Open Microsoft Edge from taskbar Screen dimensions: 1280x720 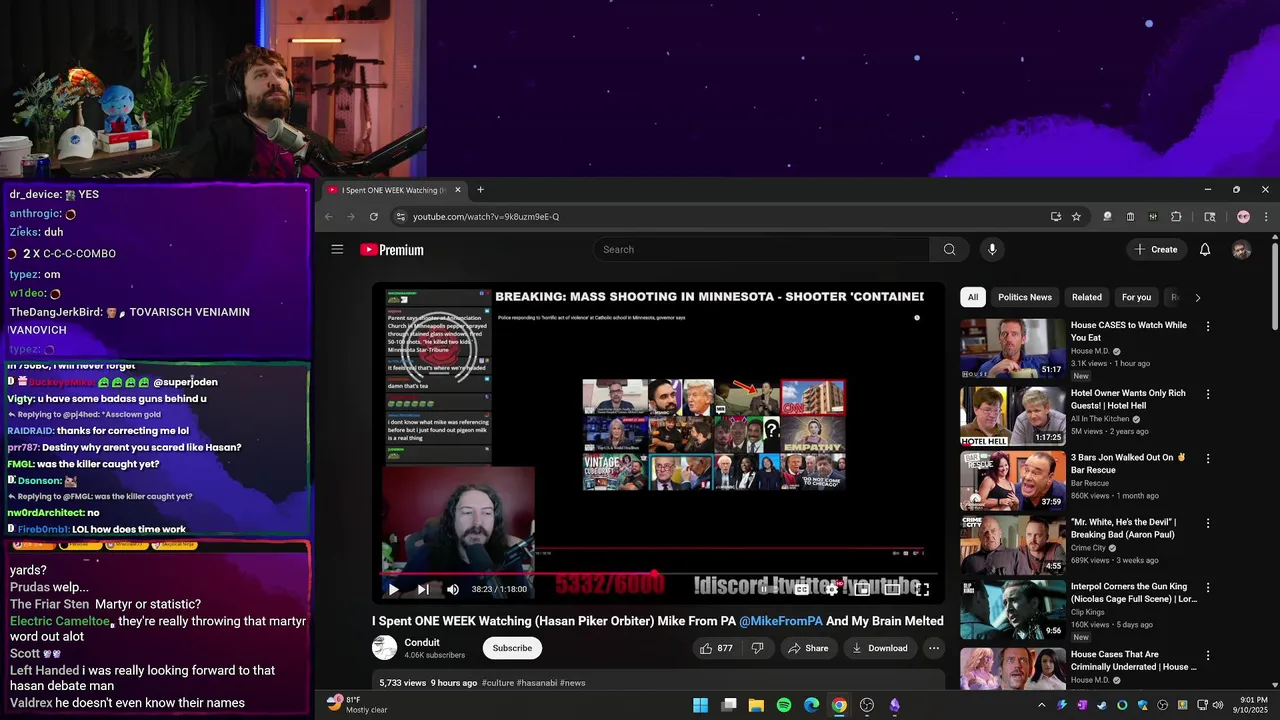[811, 705]
